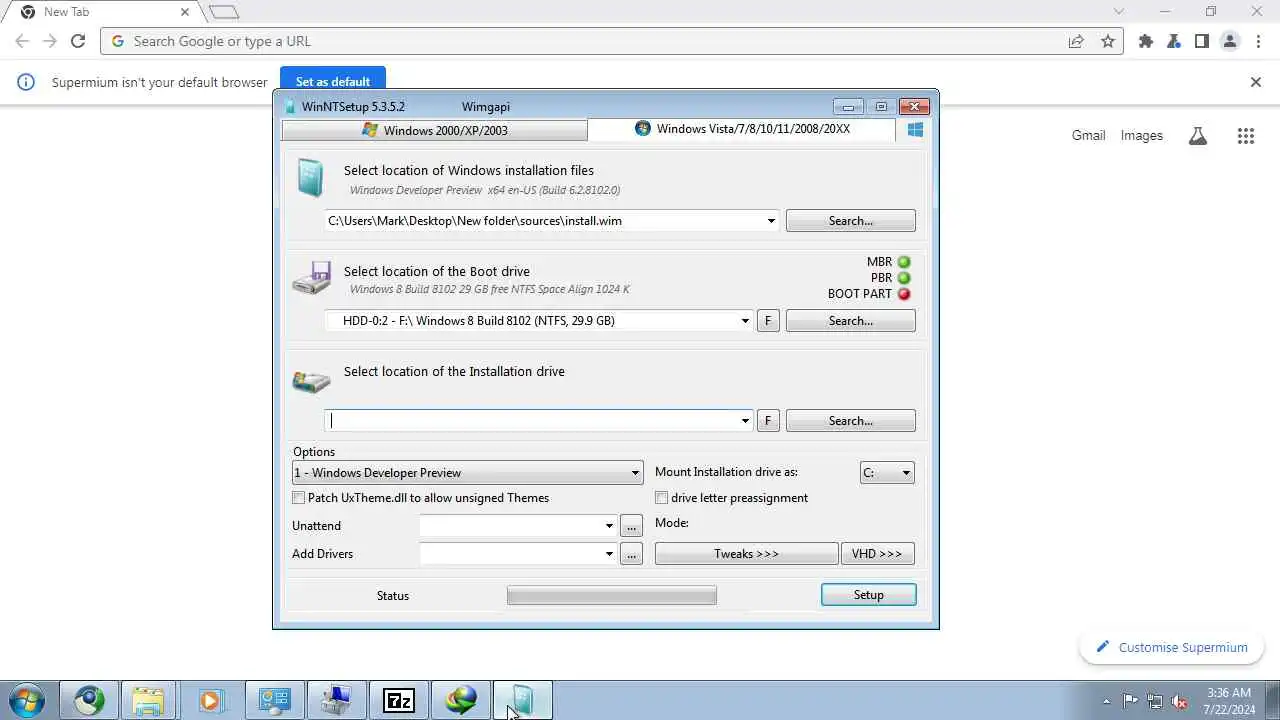Click Customise Supermium button
The width and height of the screenshot is (1280, 720).
pos(1172,647)
